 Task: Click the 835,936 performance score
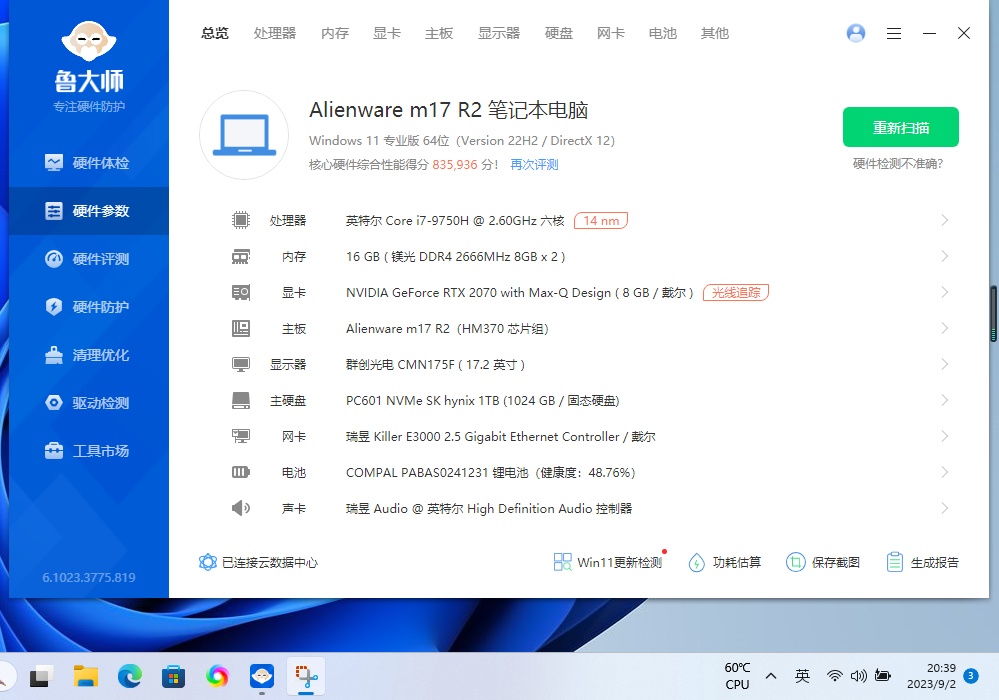(455, 165)
